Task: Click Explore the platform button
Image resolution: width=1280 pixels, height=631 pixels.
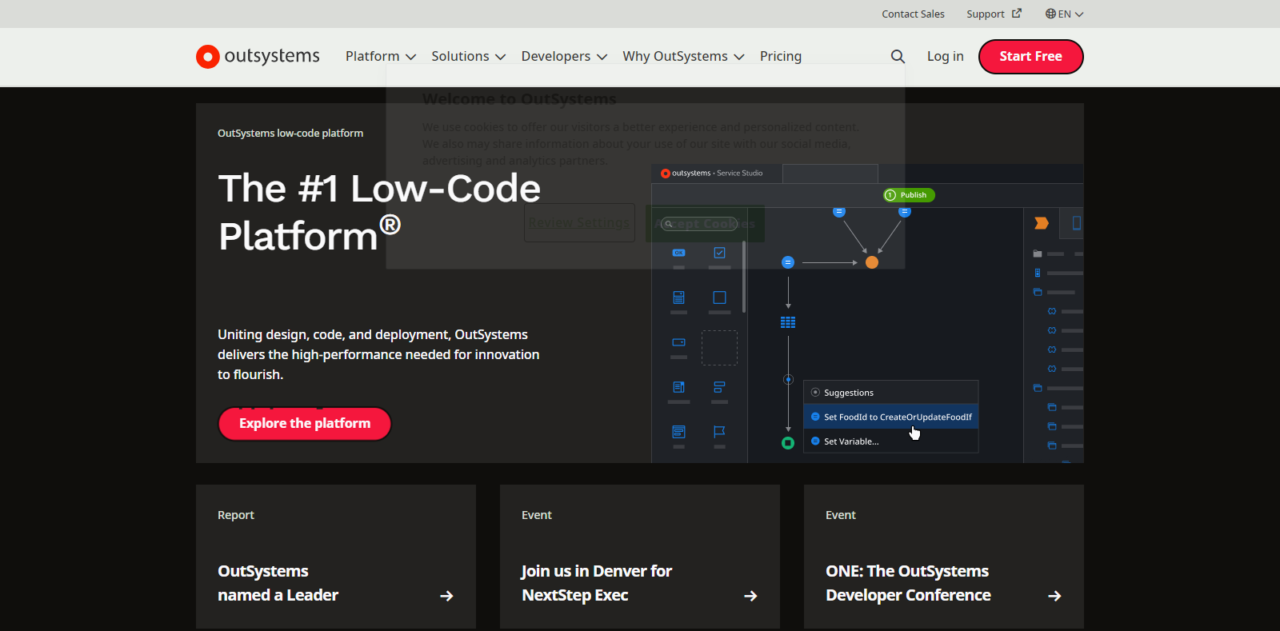Action: tap(305, 424)
